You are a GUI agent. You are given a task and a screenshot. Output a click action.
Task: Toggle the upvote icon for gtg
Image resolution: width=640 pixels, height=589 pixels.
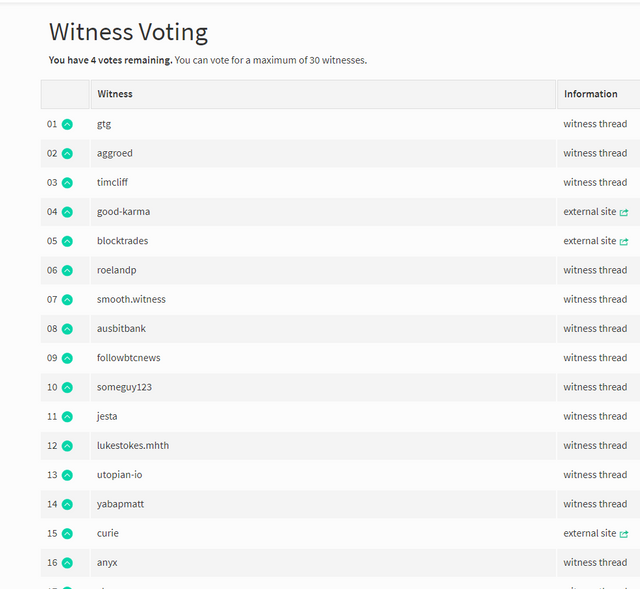[x=67, y=124]
